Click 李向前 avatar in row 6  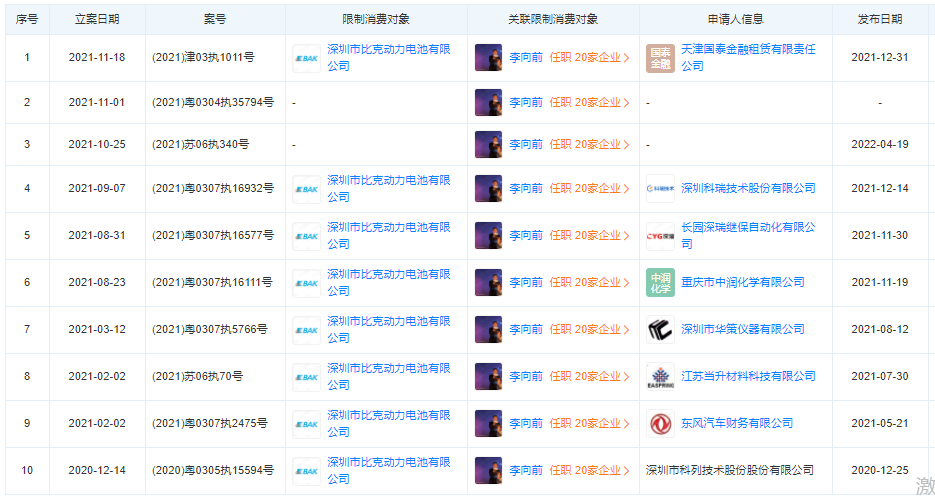(x=488, y=283)
